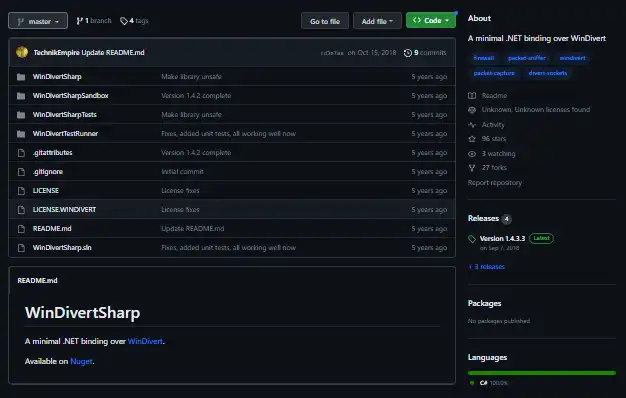Image resolution: width=626 pixels, height=398 pixels.
Task: Select the packet-sniffer topic tag
Action: point(527,58)
